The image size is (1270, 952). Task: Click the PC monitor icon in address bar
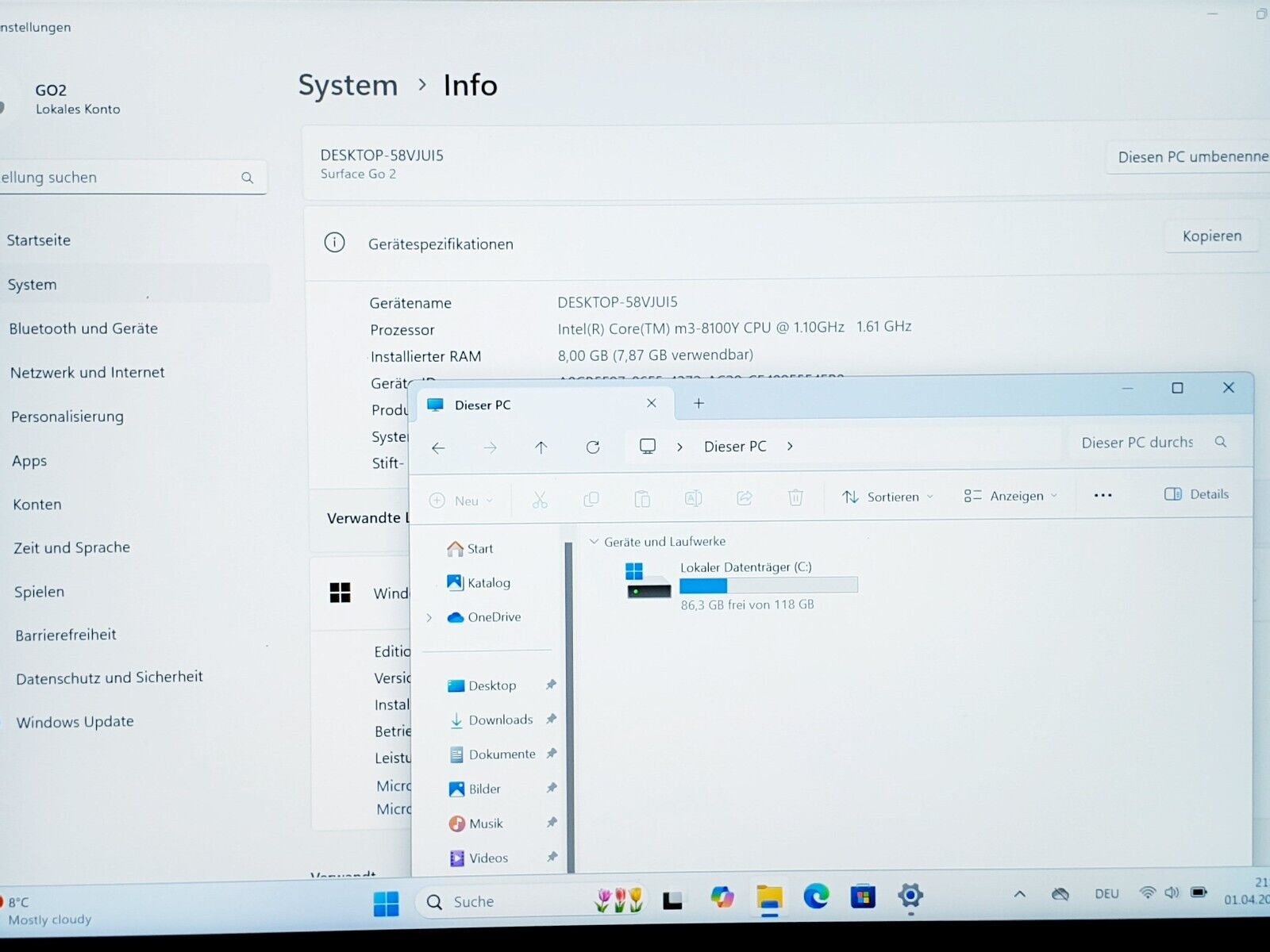(648, 447)
